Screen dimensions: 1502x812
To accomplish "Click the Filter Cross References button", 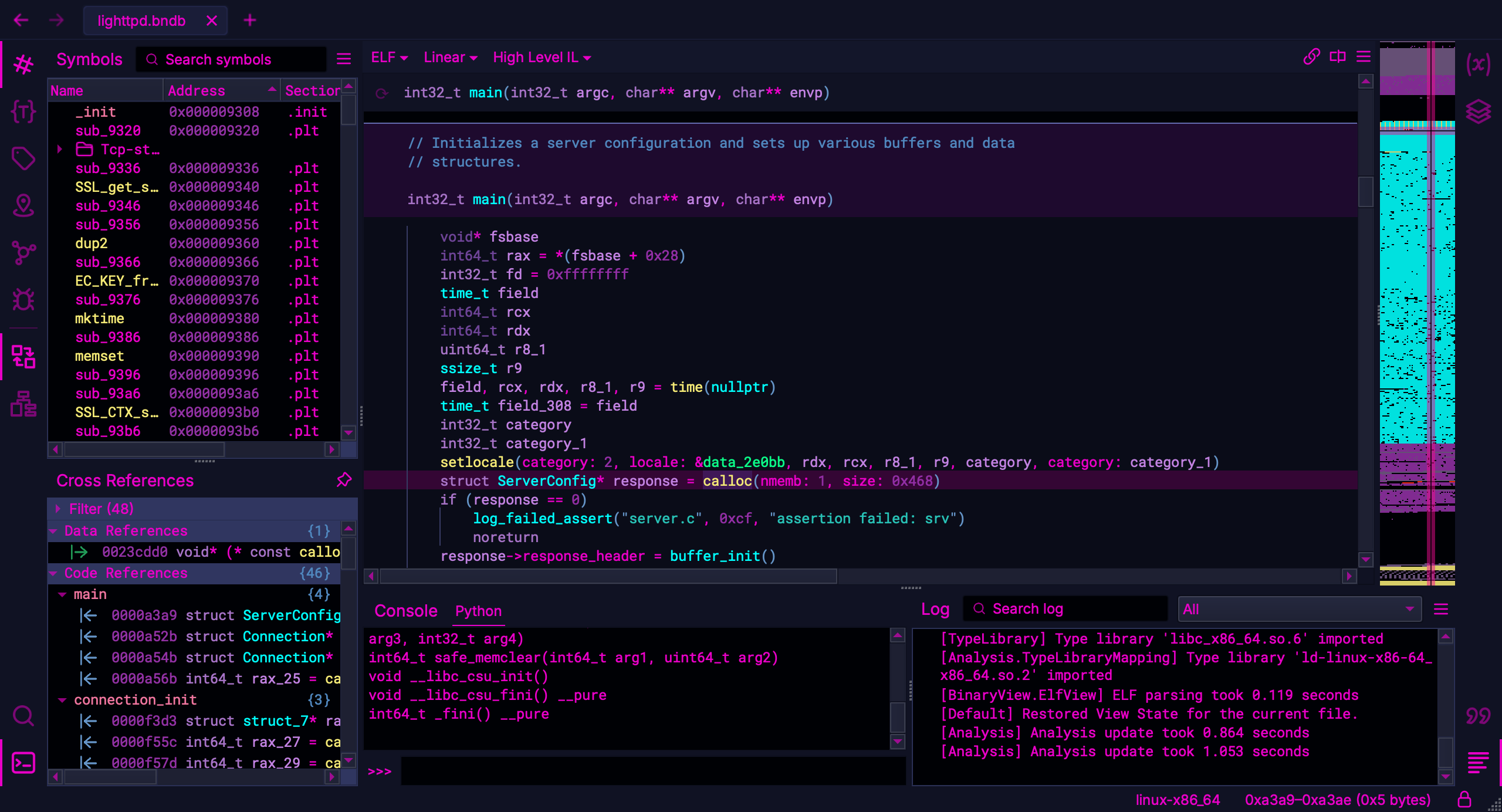I will point(100,507).
